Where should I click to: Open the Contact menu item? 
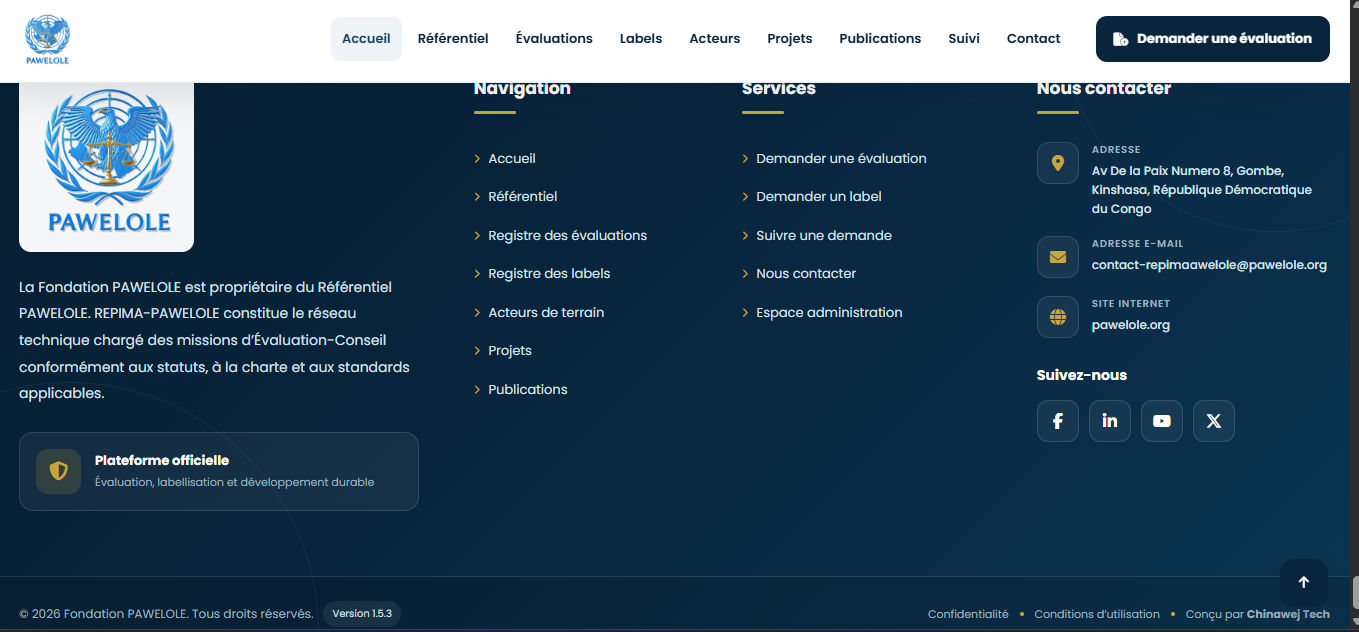(1033, 39)
